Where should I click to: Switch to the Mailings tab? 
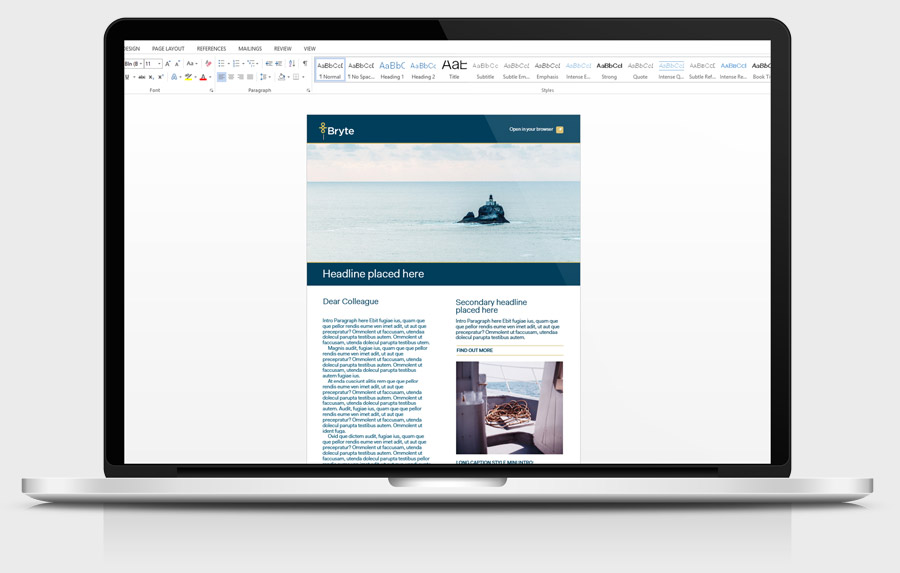click(x=250, y=49)
